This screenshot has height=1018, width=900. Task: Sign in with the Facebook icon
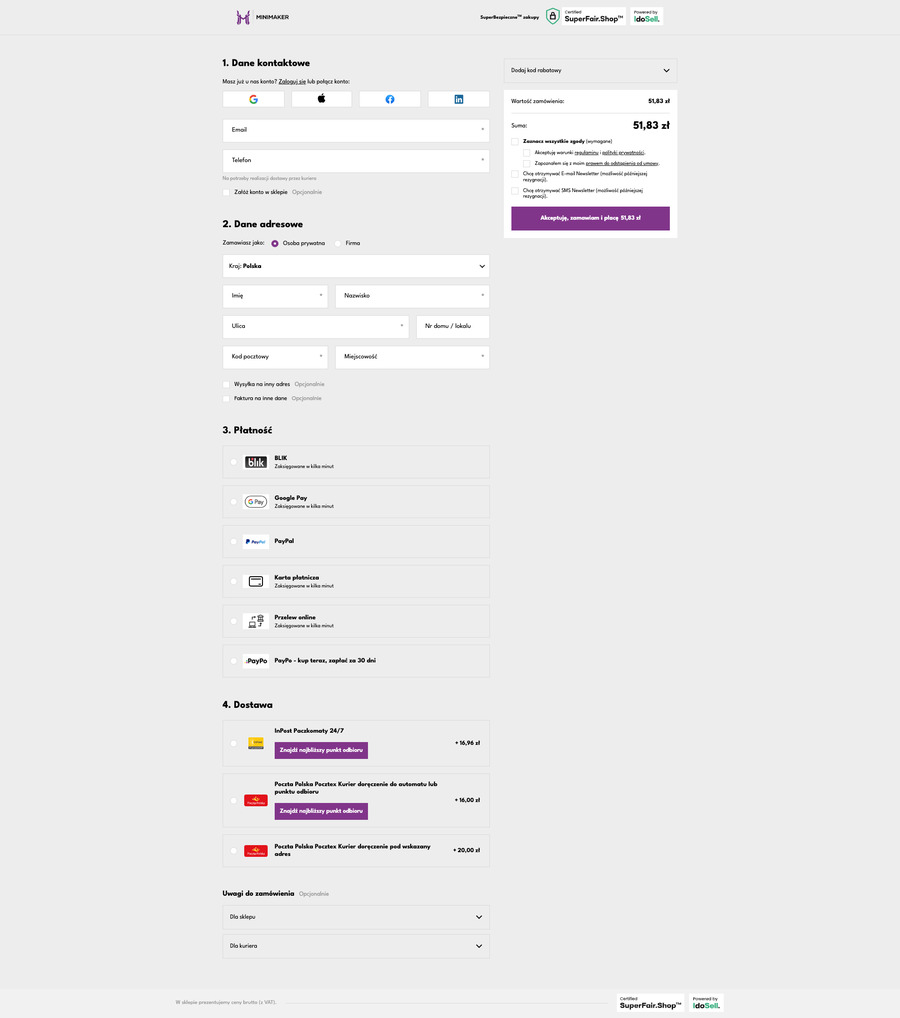pyautogui.click(x=390, y=99)
